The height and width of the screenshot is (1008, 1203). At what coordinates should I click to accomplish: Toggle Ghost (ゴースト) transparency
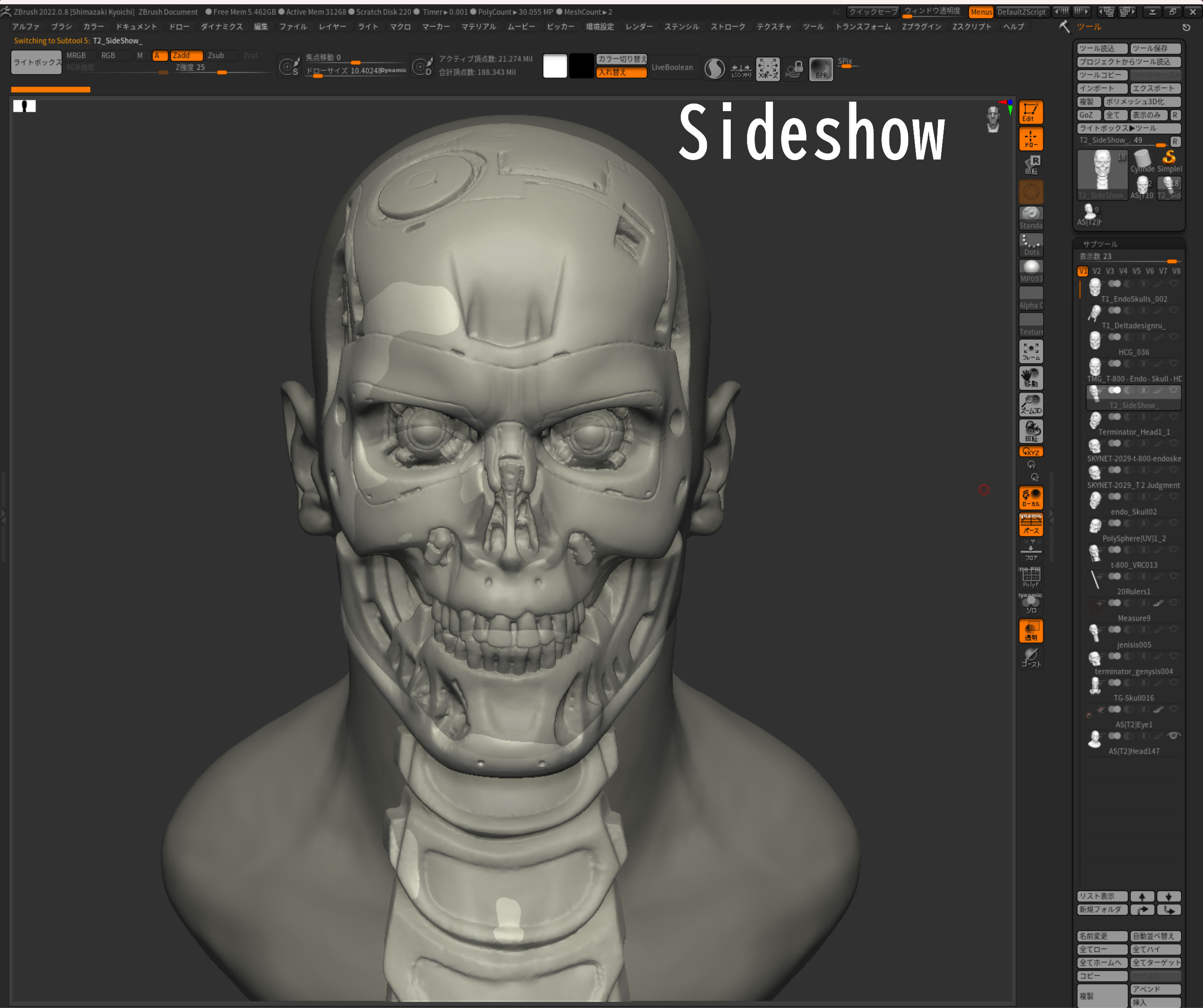(1030, 657)
